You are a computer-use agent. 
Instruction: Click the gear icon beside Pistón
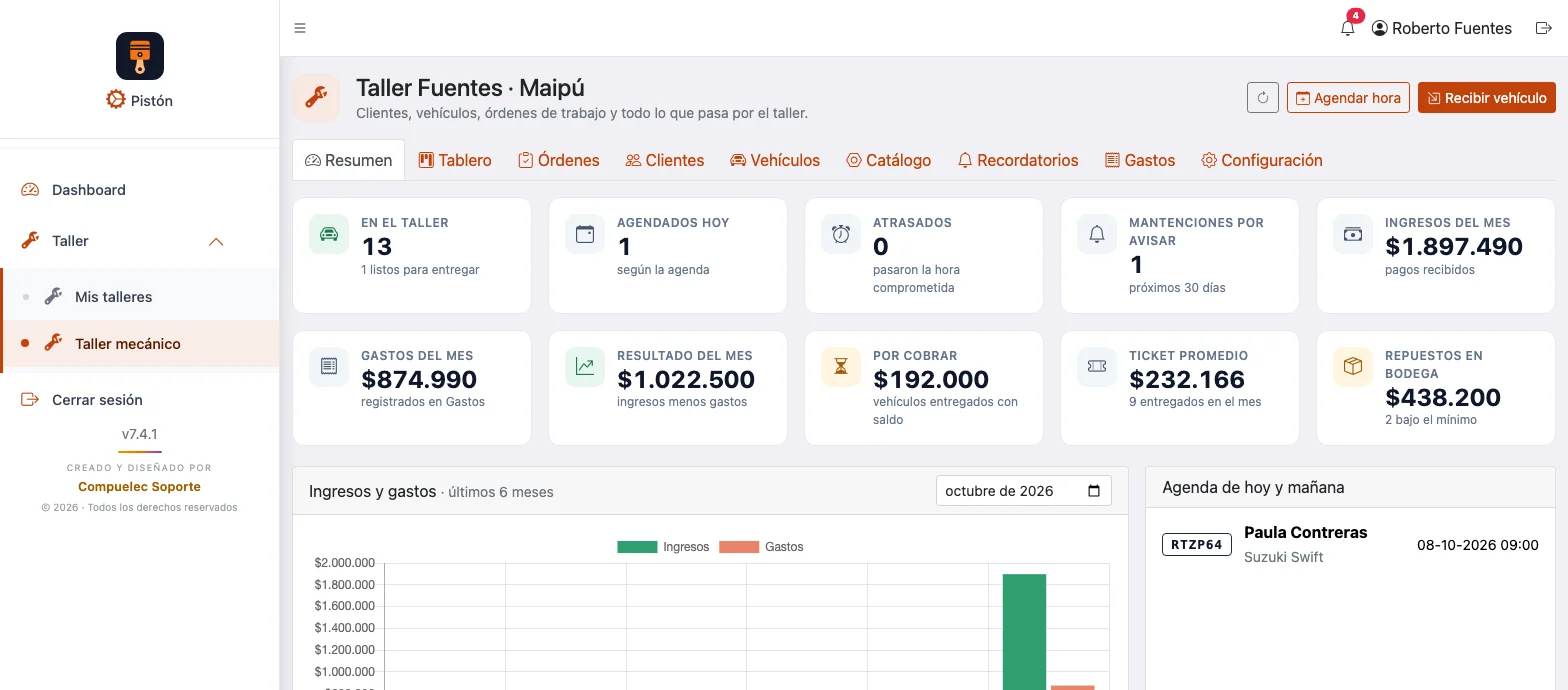(x=116, y=100)
